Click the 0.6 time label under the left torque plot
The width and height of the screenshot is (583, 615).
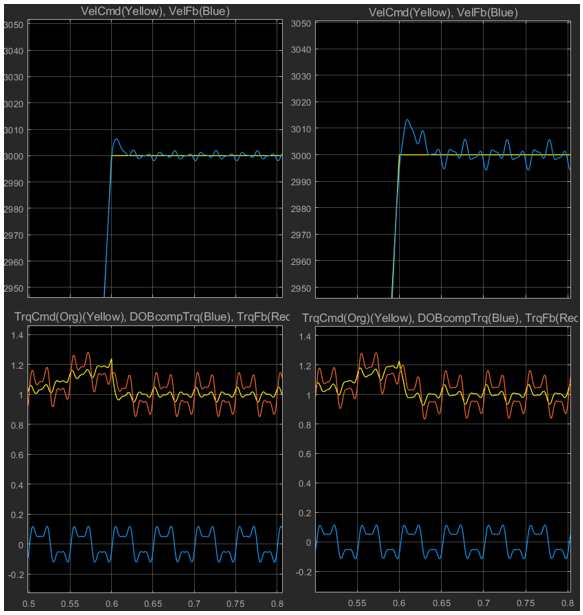[x=112, y=604]
